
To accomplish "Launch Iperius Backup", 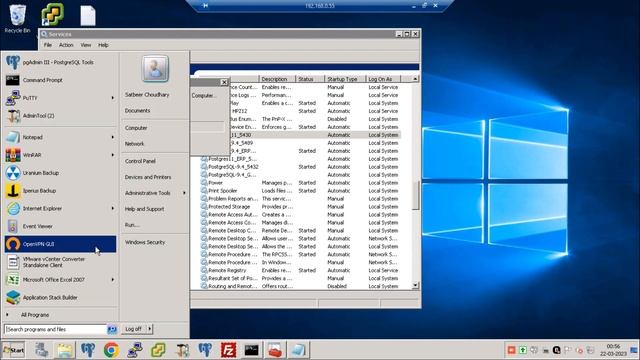I will [60, 191].
